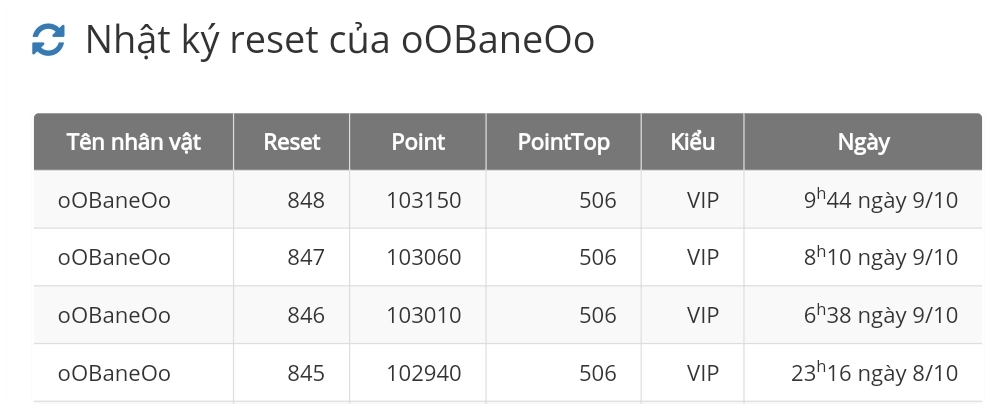The width and height of the screenshot is (998, 404).
Task: Select the point value 103010 cell
Action: point(424,316)
